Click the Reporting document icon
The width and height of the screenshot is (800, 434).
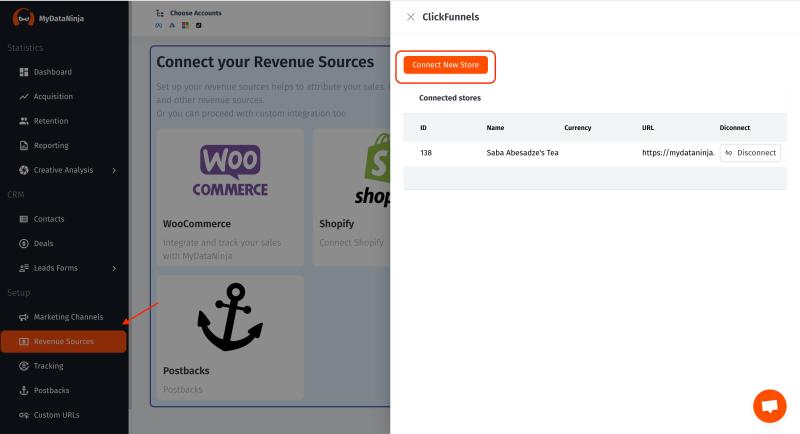[23, 145]
